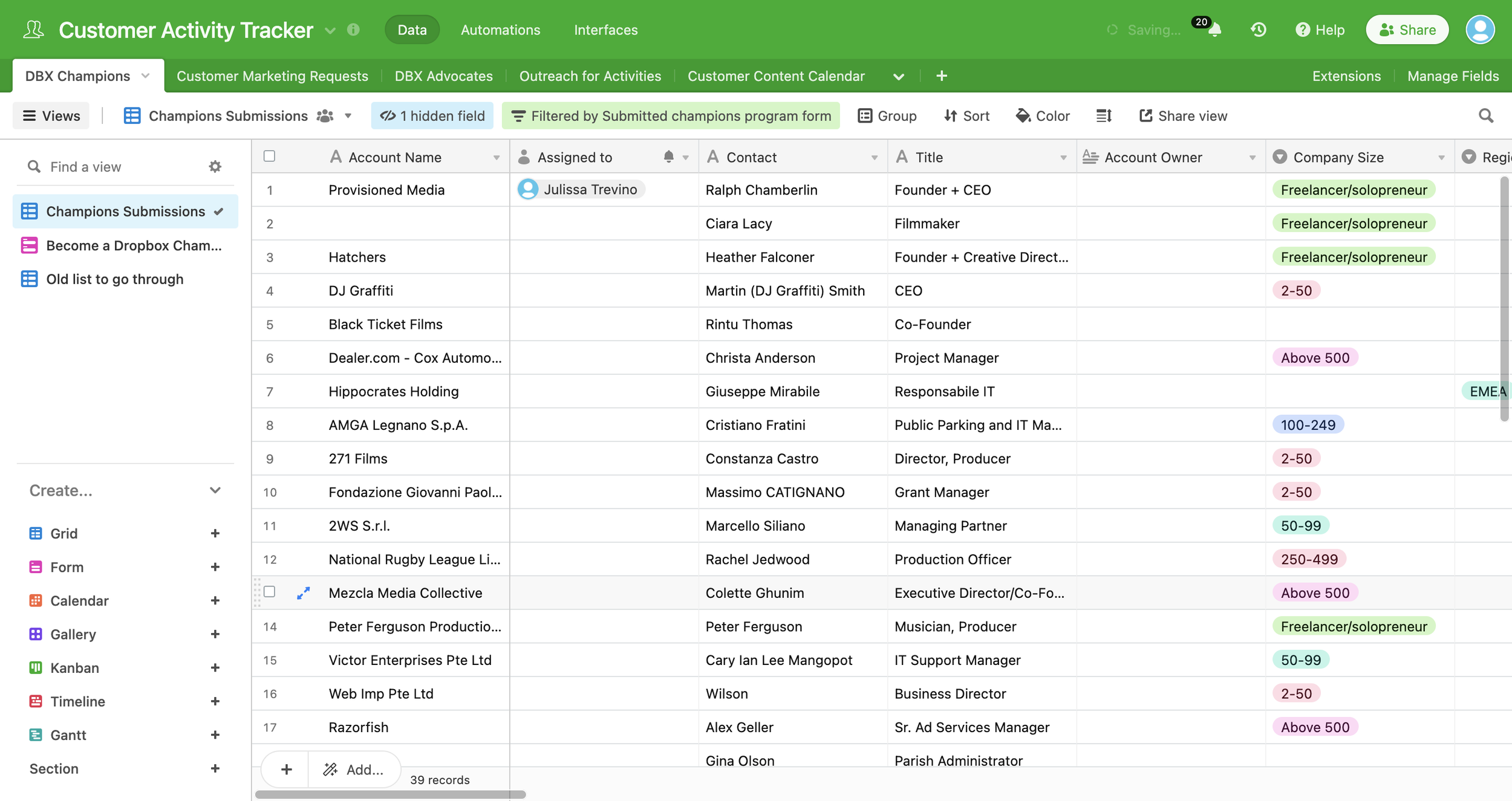Open Account Name column menu

(x=497, y=158)
